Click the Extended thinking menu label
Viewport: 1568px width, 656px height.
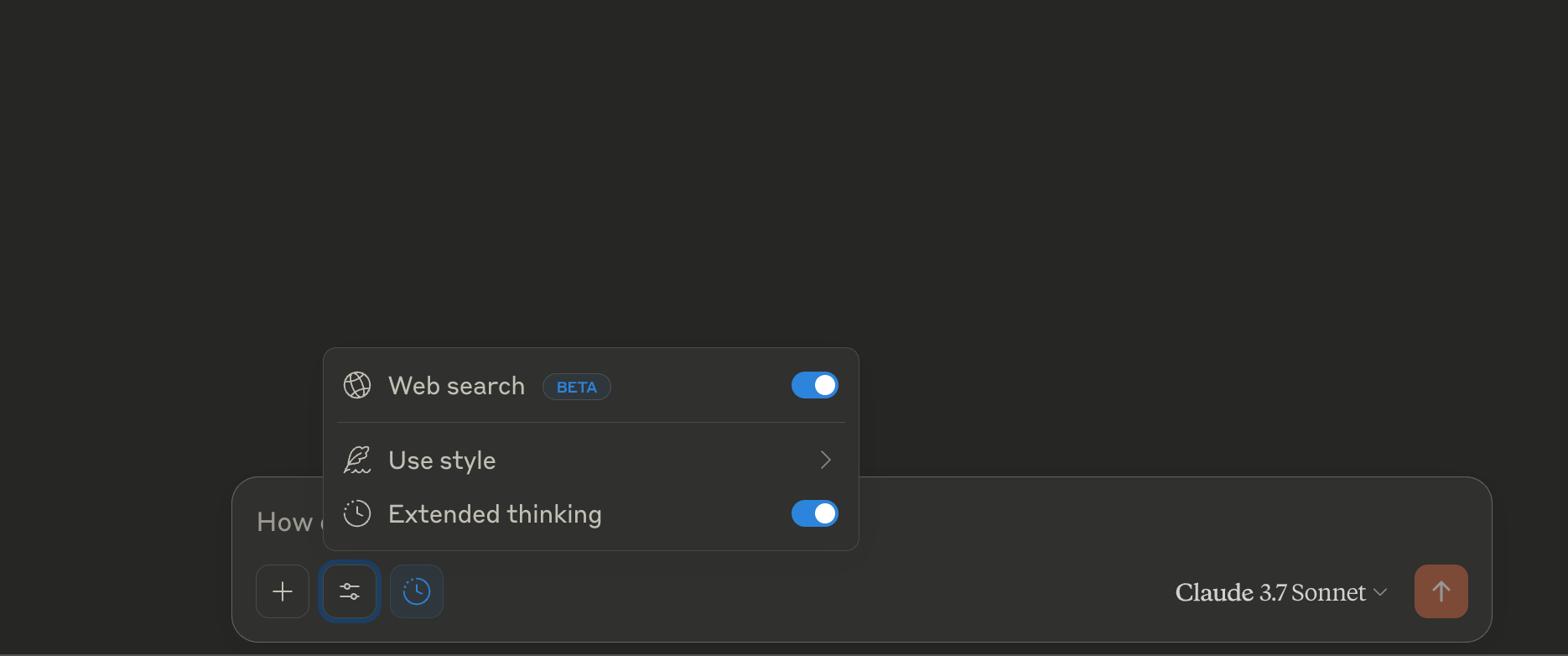coord(495,513)
